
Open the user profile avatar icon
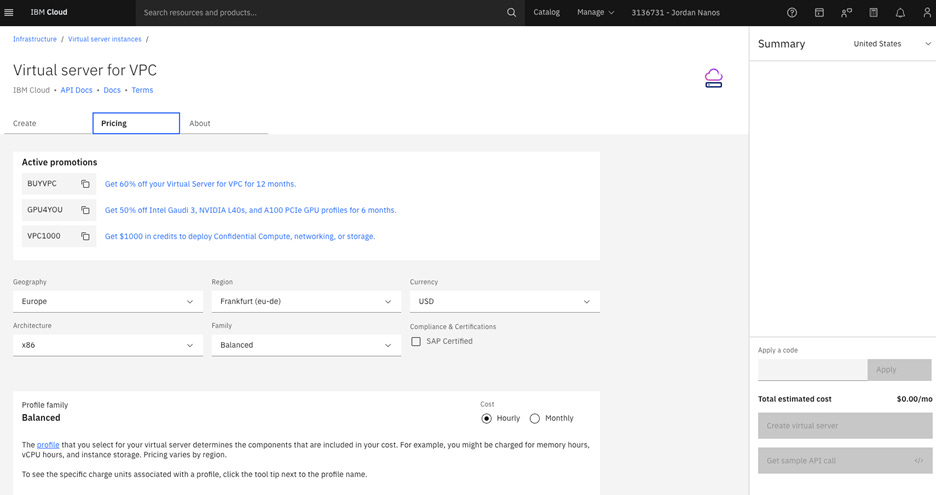pos(927,13)
